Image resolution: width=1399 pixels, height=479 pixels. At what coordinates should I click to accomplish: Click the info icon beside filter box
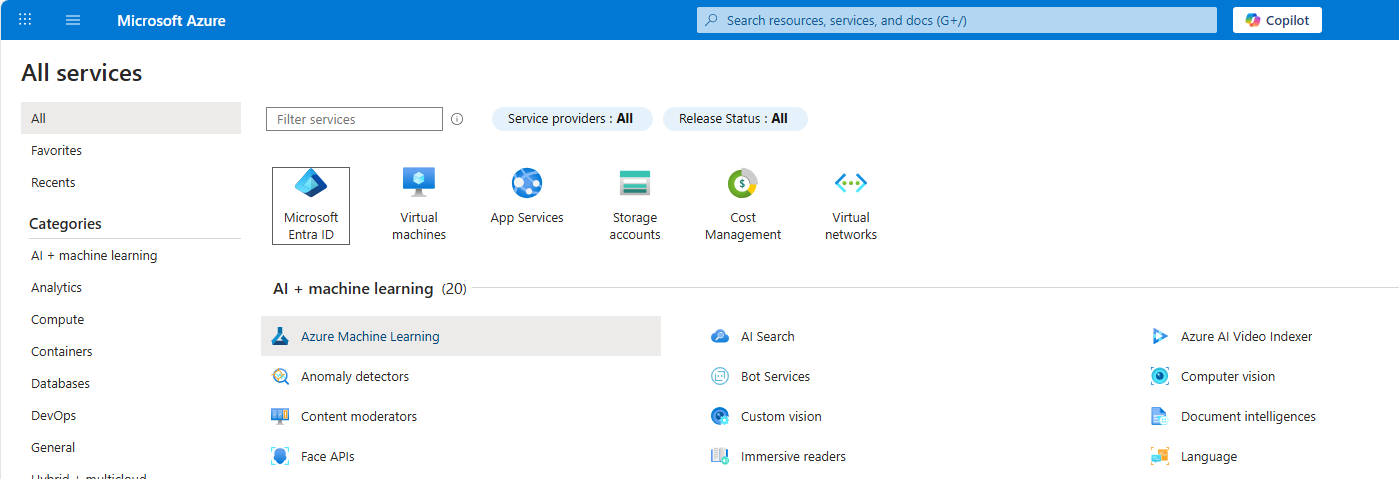(457, 119)
